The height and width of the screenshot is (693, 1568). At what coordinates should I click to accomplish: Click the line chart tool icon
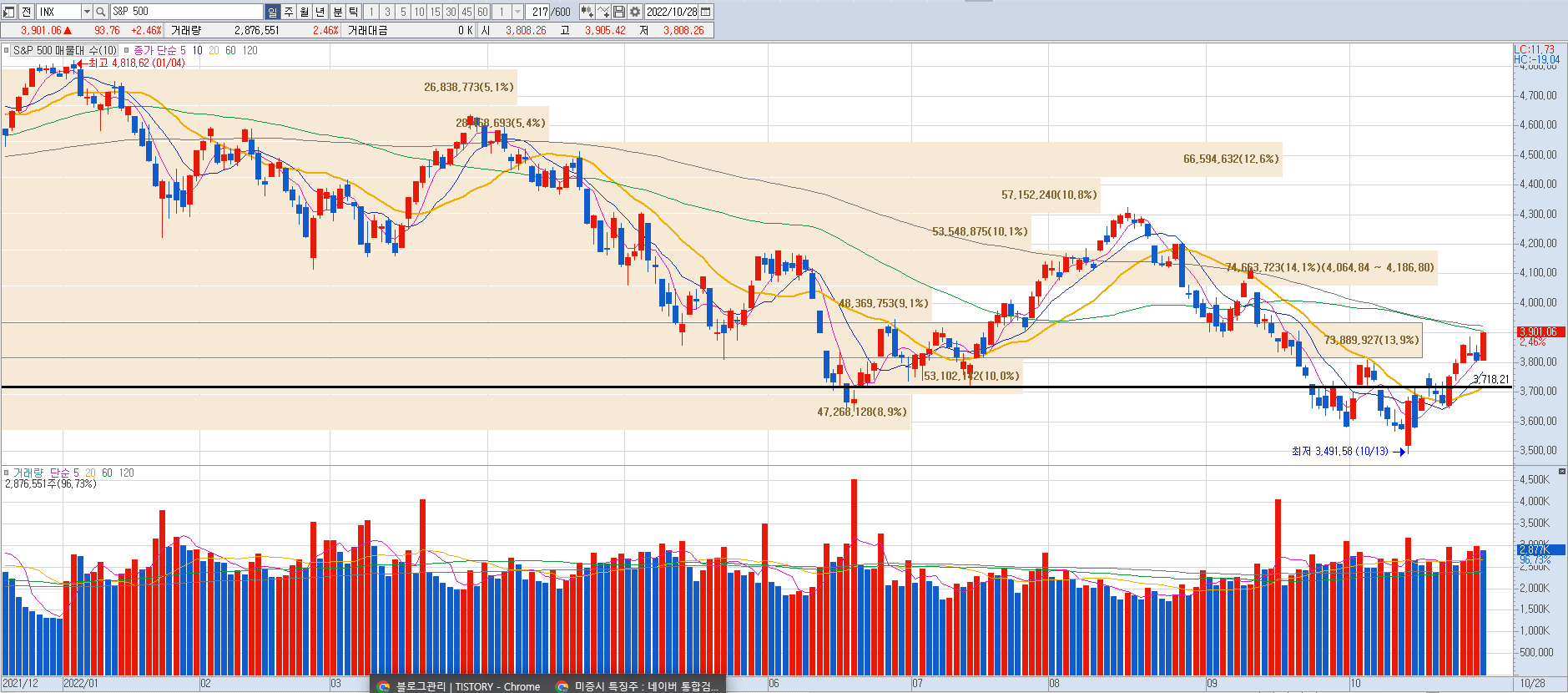click(603, 12)
